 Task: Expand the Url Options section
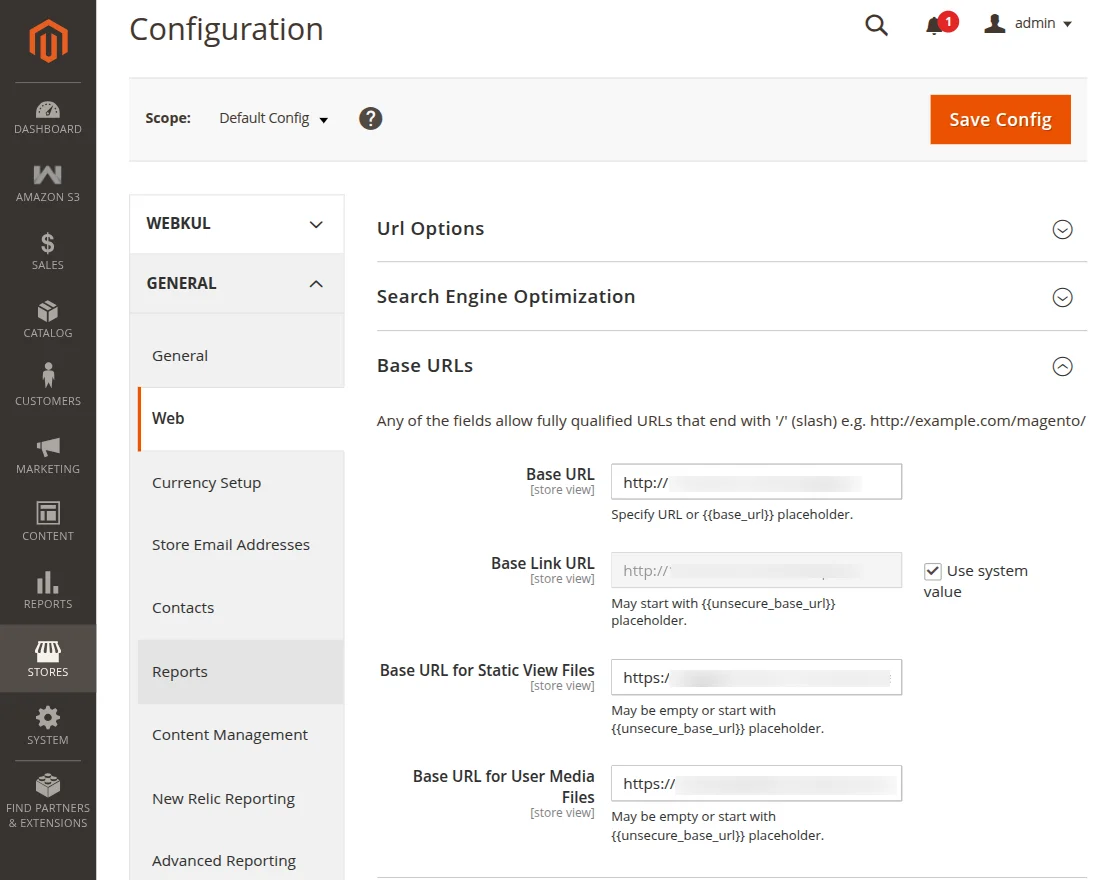pyautogui.click(x=1062, y=229)
